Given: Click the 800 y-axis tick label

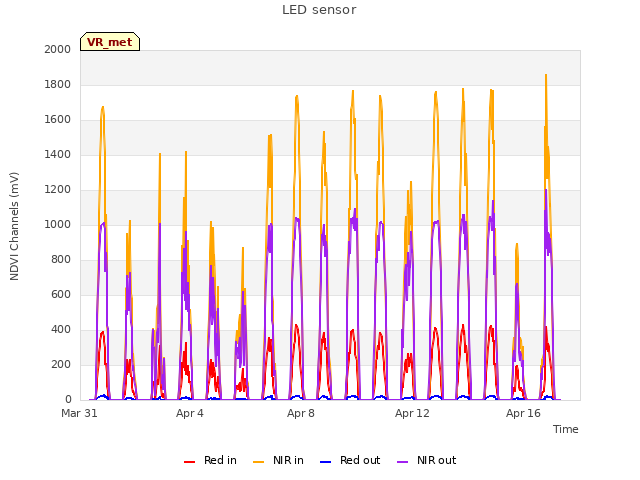Looking at the screenshot, I should point(61,260).
